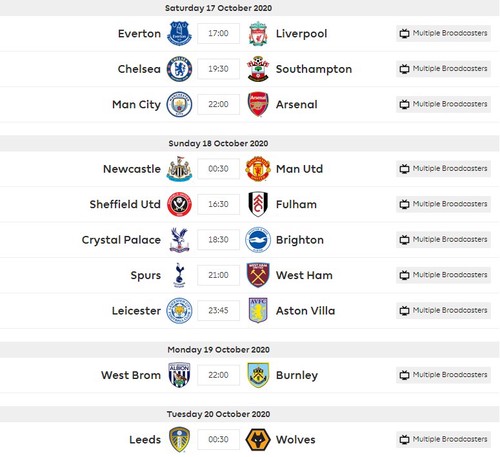500x457 pixels.
Task: Click the Liverpool club crest
Action: click(258, 33)
